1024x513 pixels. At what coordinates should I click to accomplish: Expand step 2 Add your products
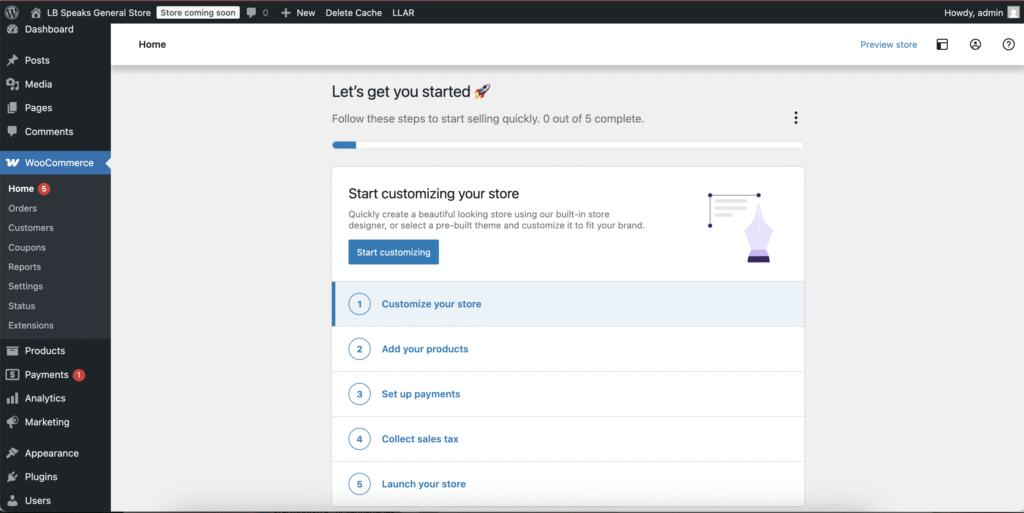point(425,349)
